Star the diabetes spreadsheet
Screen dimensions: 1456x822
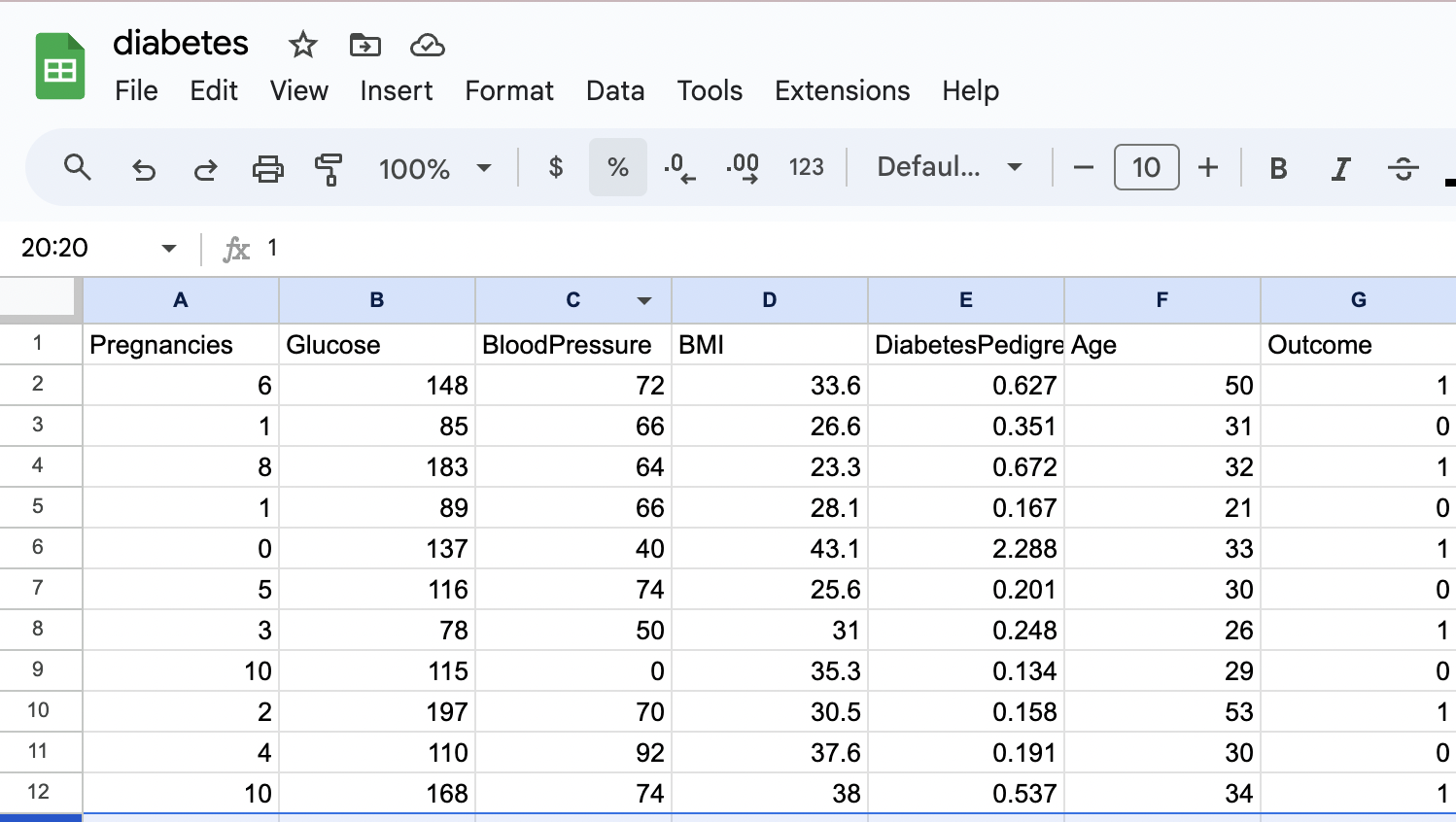click(301, 45)
